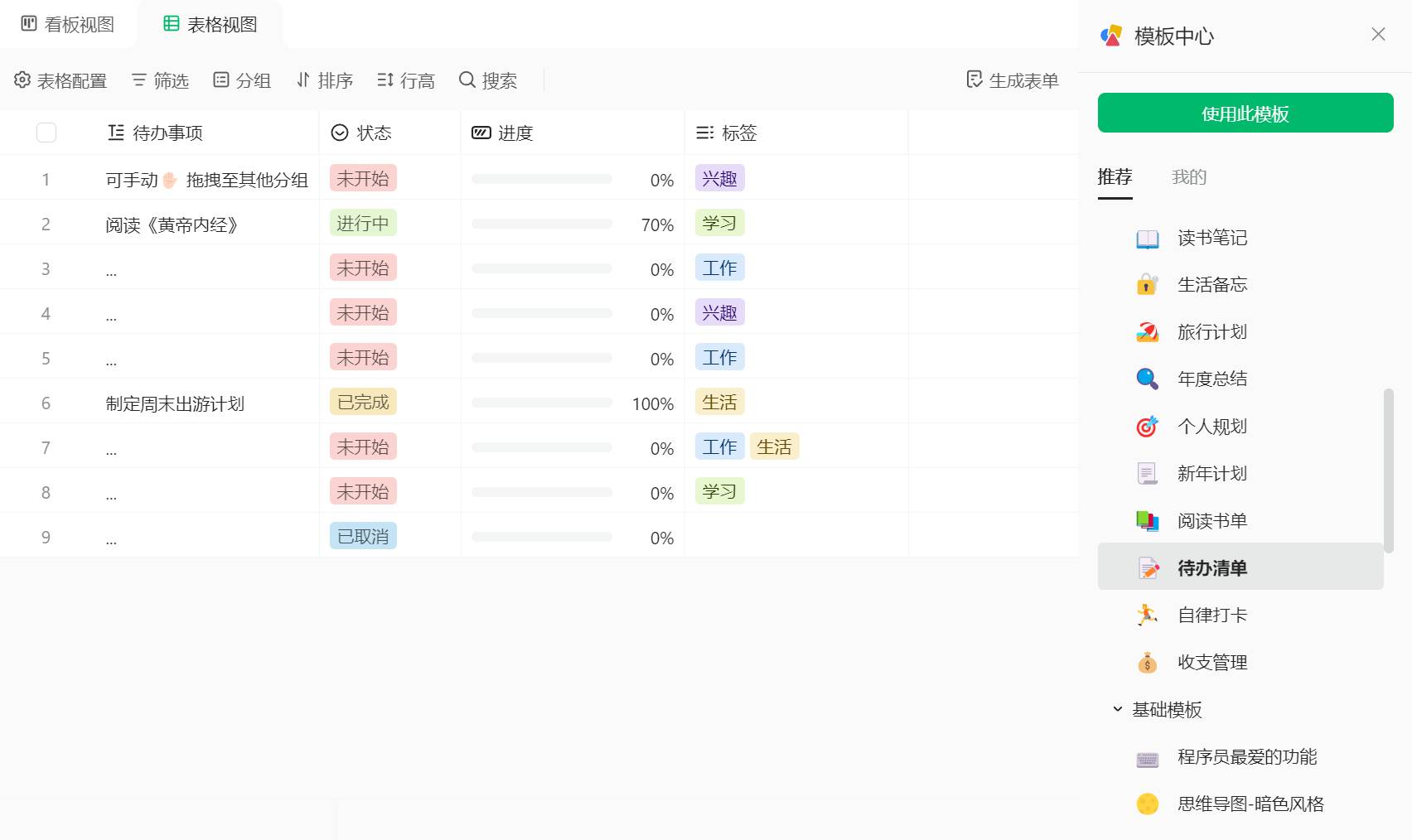Screen dimensions: 1412x840
Task: Click the 生活备忘 lock icon
Action: click(1148, 285)
